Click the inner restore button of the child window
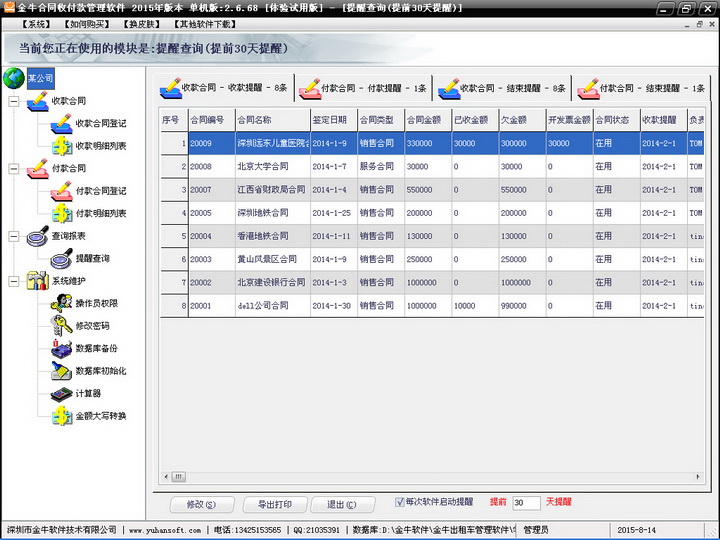The width and height of the screenshot is (720, 540). [x=699, y=24]
